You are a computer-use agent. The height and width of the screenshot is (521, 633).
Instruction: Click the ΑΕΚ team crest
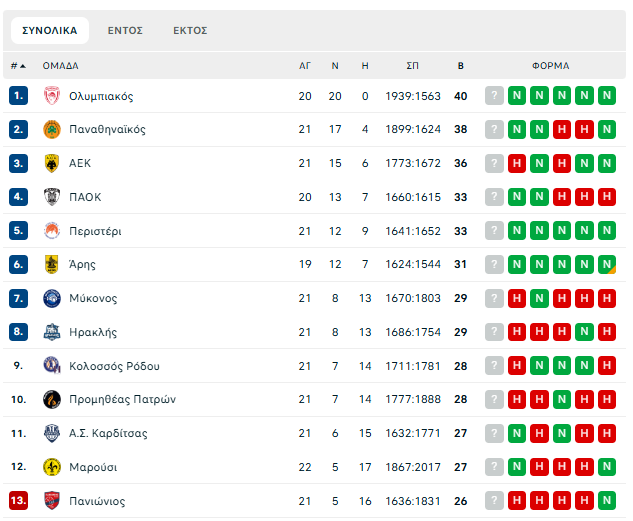point(52,163)
